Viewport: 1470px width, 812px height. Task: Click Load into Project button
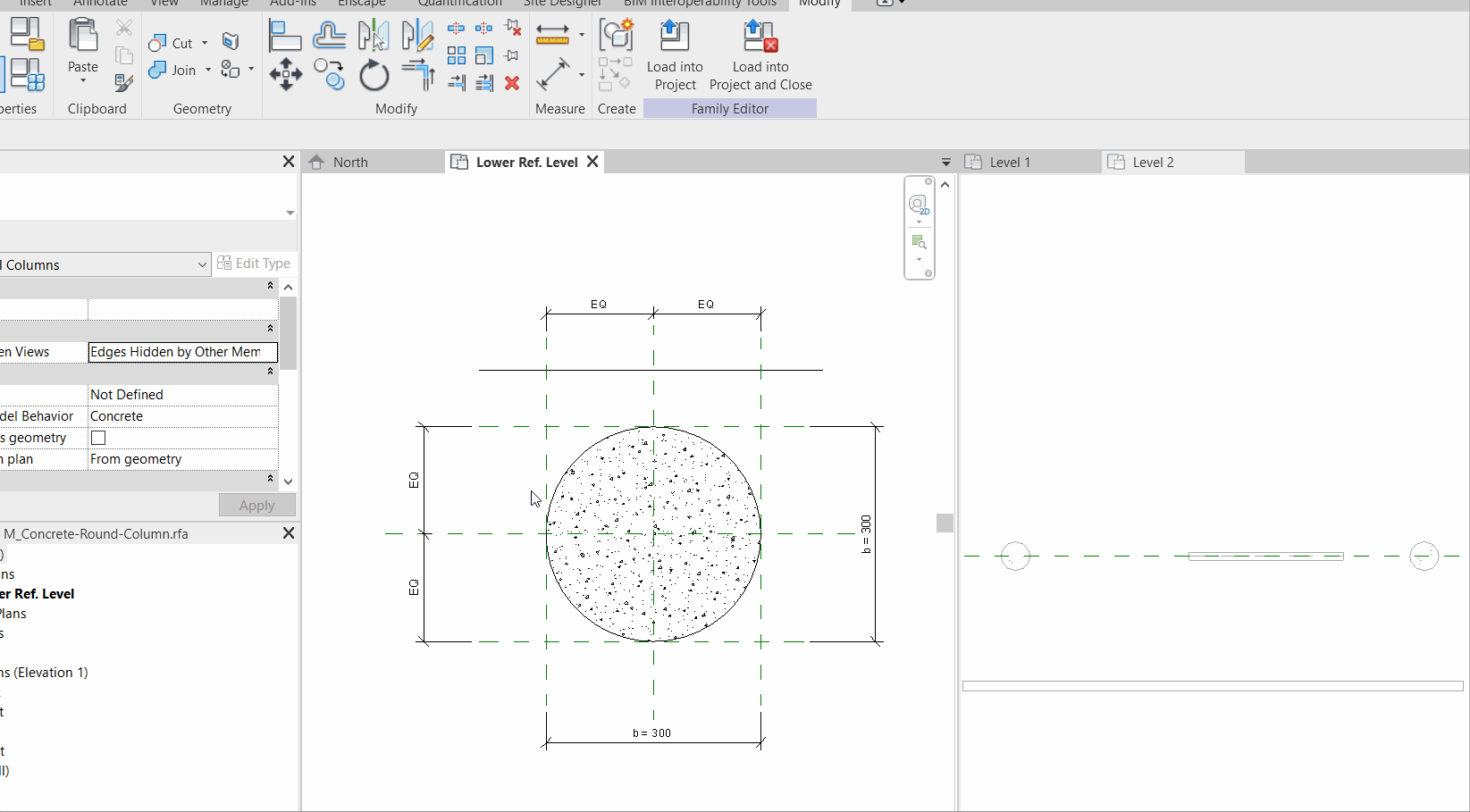[675, 56]
